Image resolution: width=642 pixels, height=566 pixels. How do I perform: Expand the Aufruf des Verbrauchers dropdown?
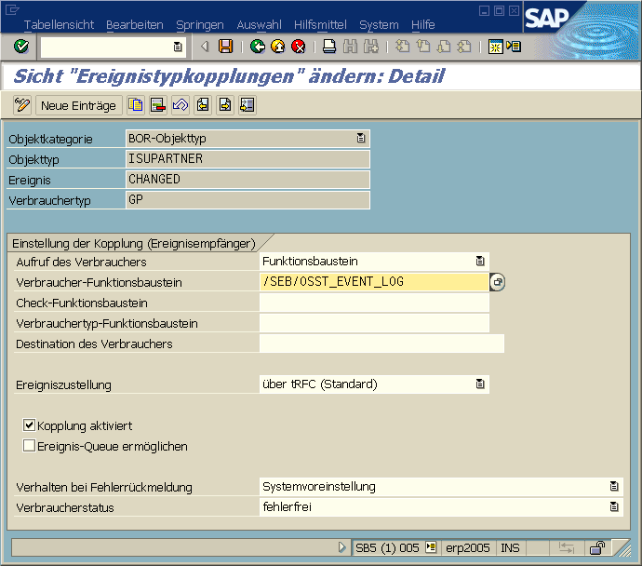[x=481, y=261]
